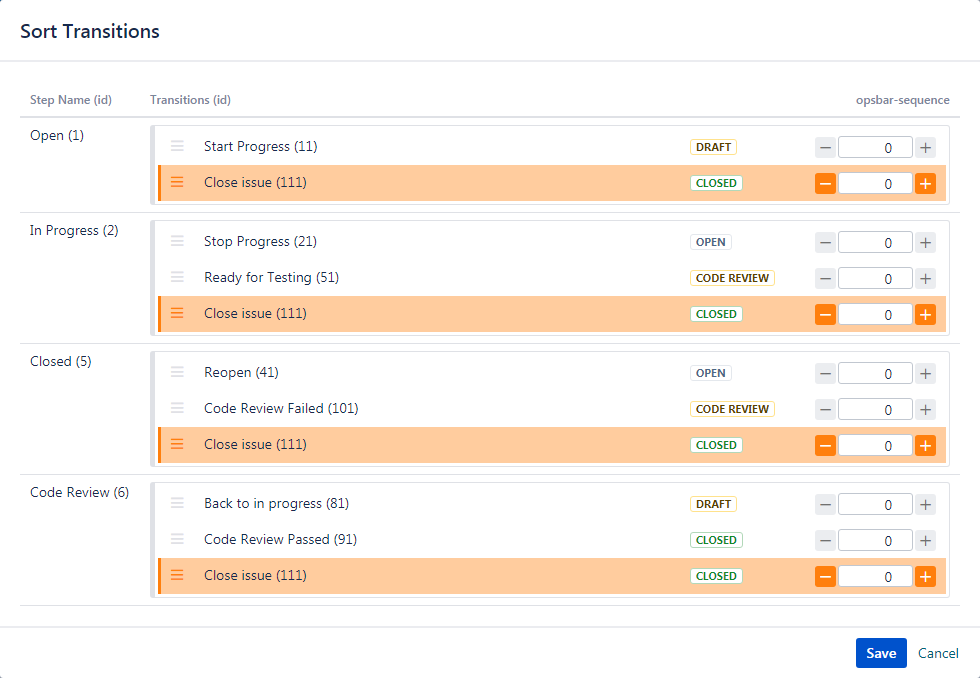
Task: Click drag handle next to Reopen (41)
Action: click(x=177, y=373)
